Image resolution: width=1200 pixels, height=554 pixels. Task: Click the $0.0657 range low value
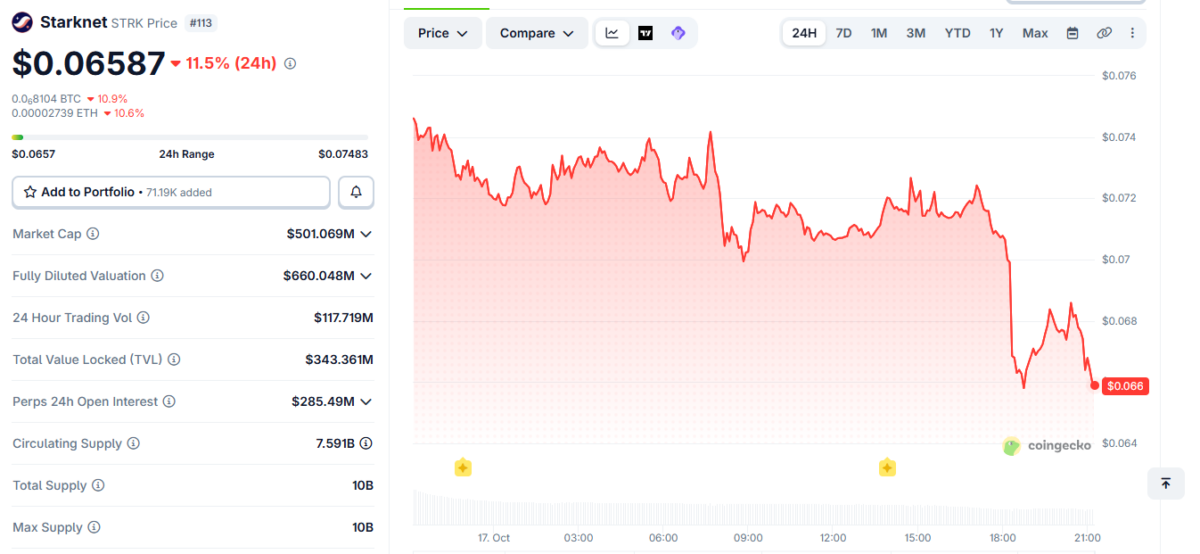click(34, 154)
